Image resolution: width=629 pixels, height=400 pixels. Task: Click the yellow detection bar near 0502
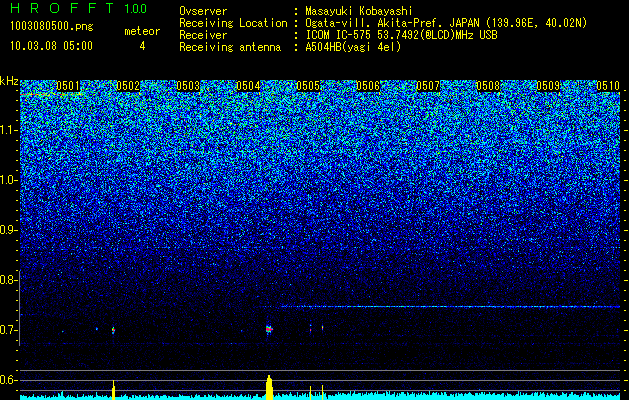point(114,390)
